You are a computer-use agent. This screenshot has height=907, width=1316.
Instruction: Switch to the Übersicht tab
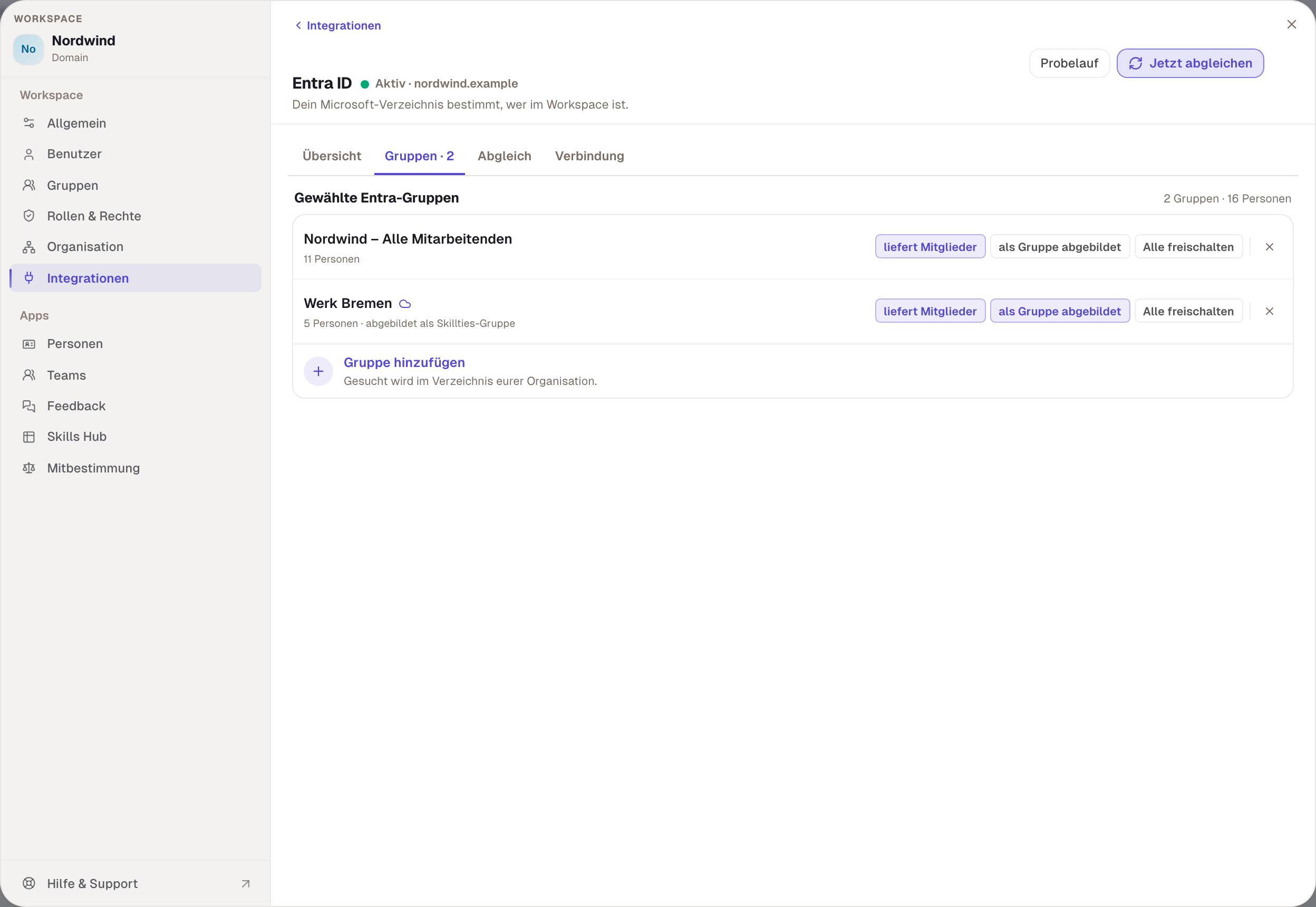click(332, 156)
